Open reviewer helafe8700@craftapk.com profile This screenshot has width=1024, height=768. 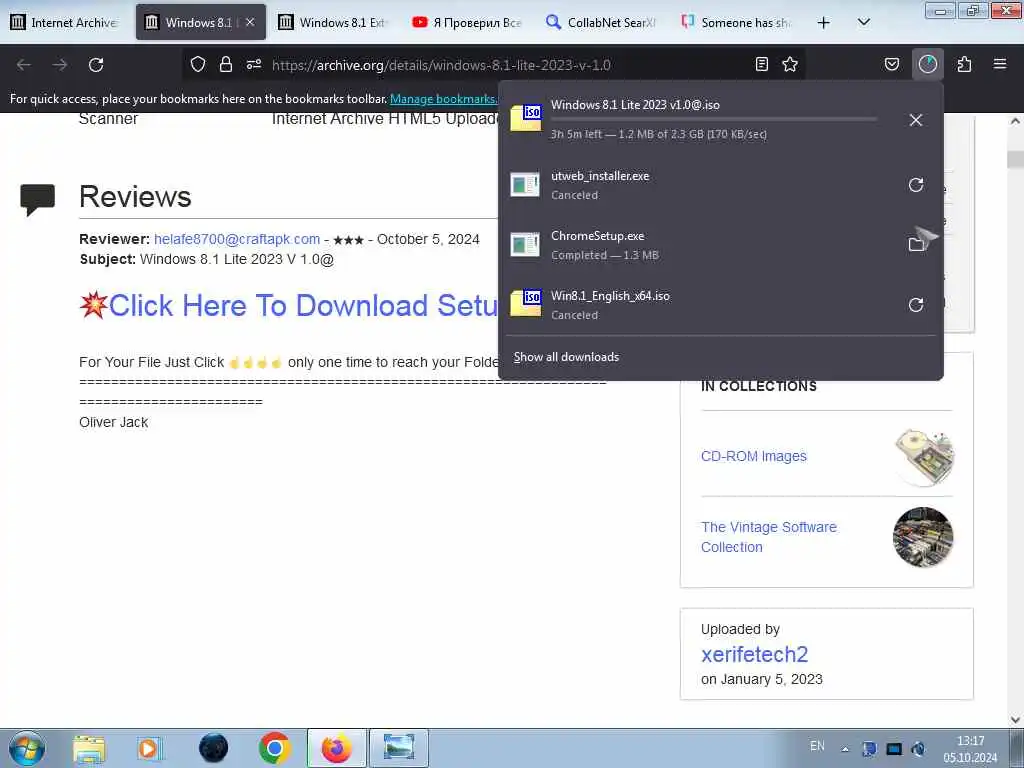(237, 239)
